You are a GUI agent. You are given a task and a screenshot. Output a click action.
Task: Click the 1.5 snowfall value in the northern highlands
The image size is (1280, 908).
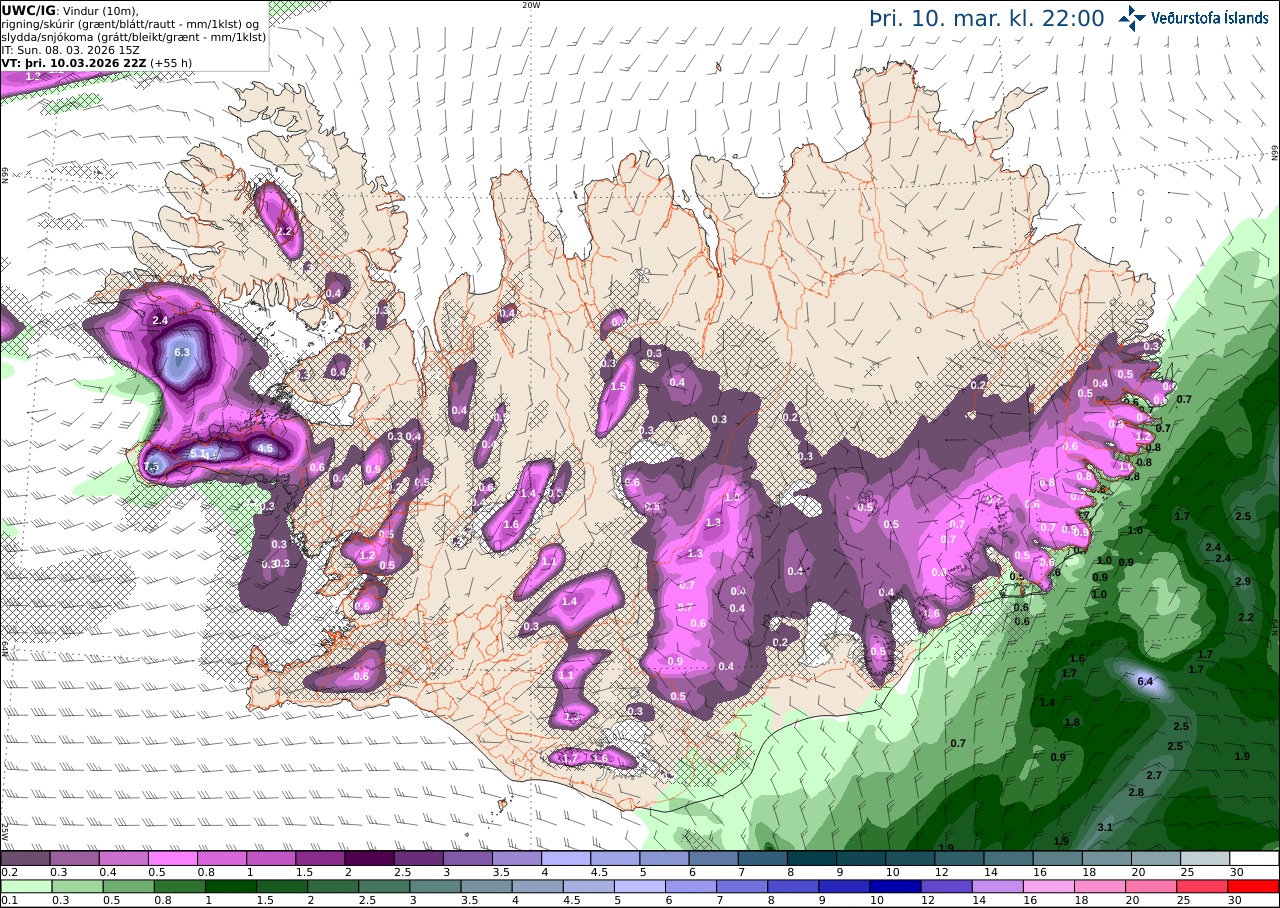tap(618, 387)
